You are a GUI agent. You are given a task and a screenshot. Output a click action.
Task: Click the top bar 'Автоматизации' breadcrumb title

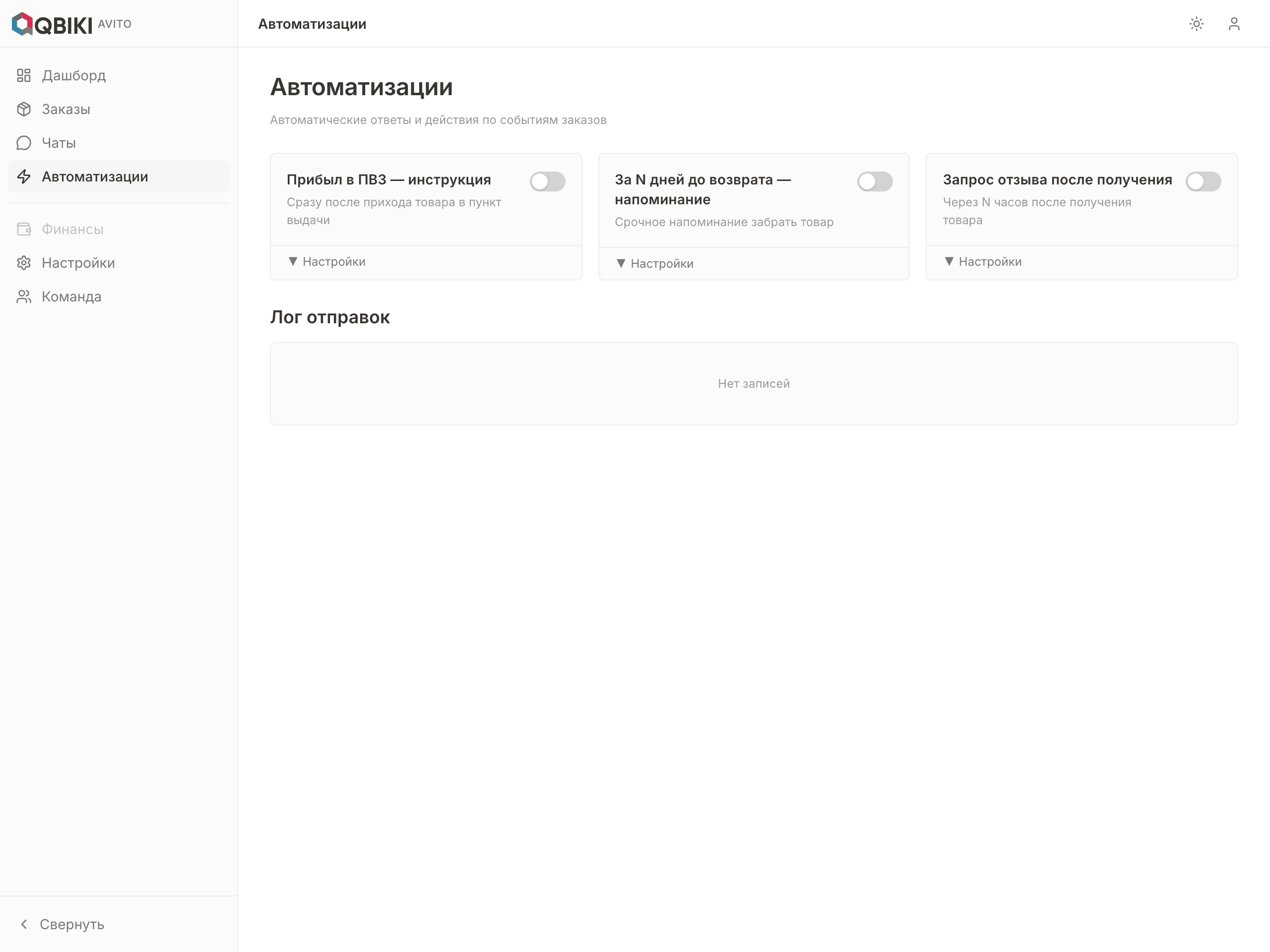tap(313, 24)
